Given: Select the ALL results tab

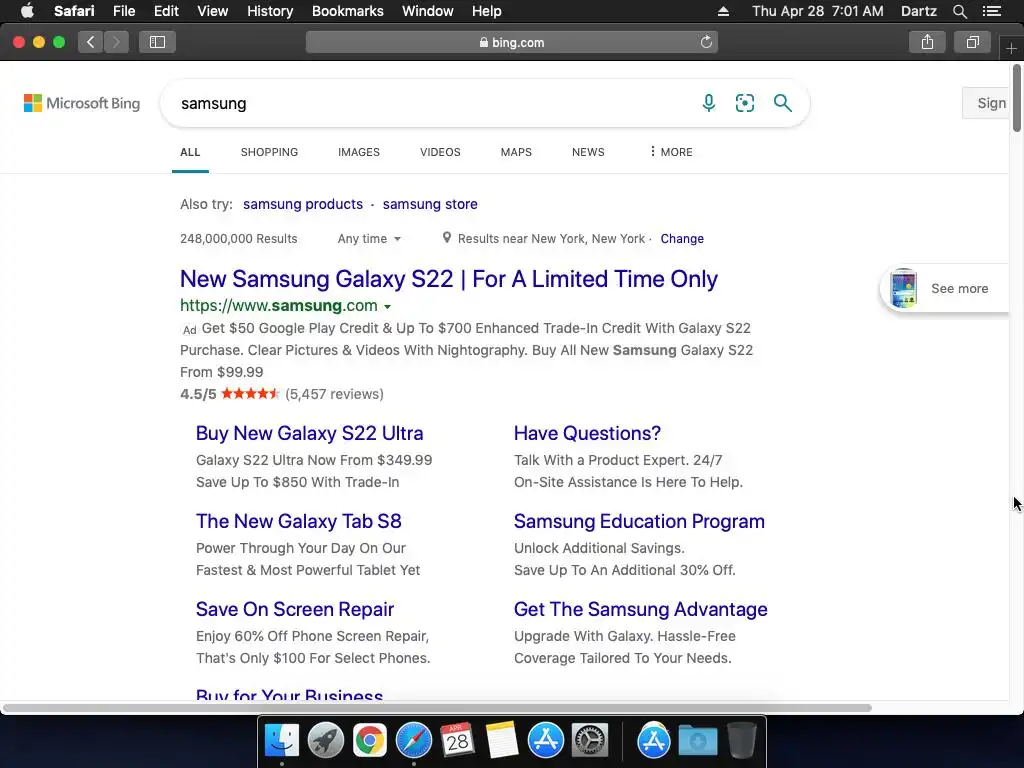Looking at the screenshot, I should (190, 152).
